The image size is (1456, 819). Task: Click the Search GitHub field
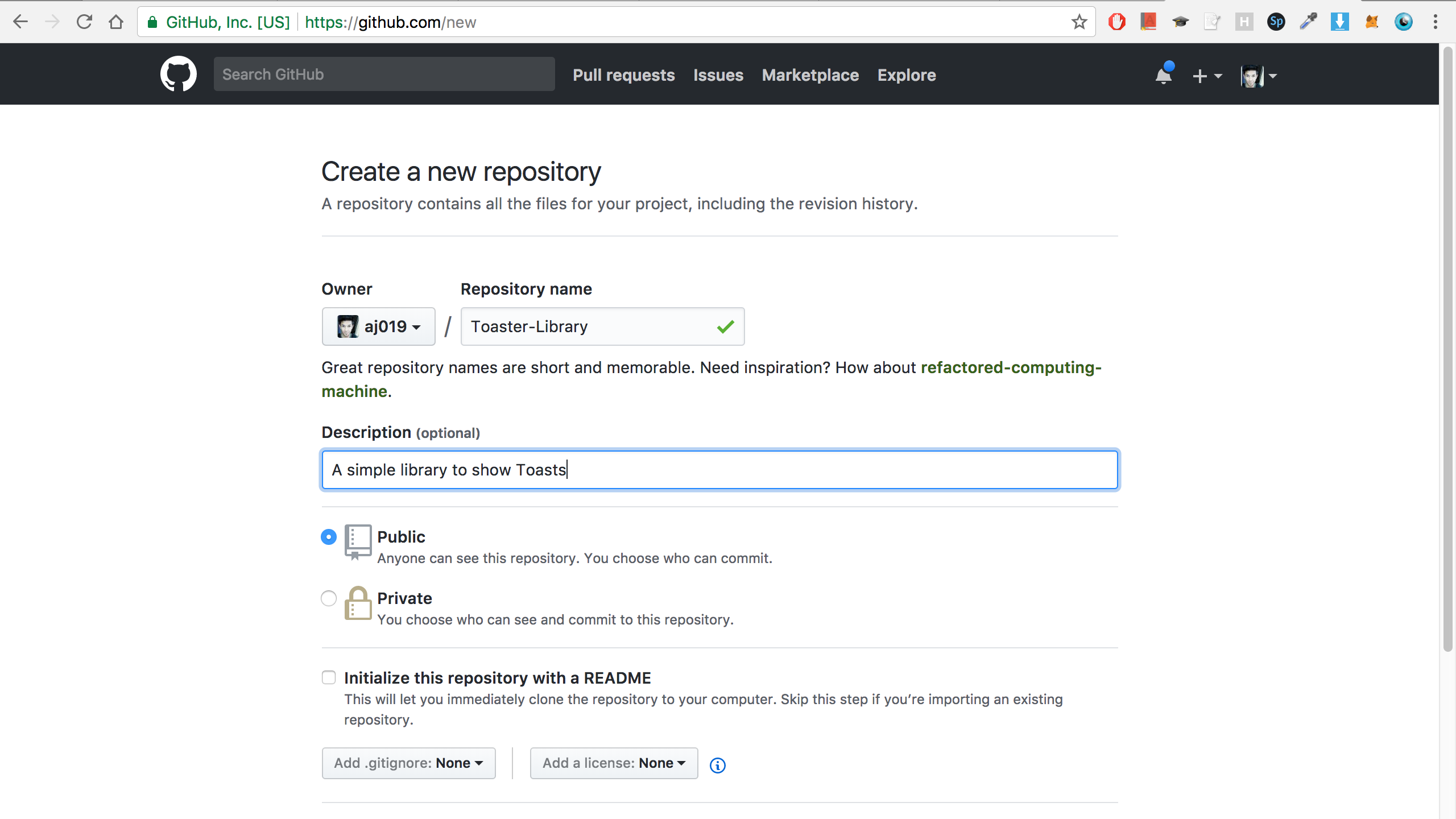click(x=384, y=74)
